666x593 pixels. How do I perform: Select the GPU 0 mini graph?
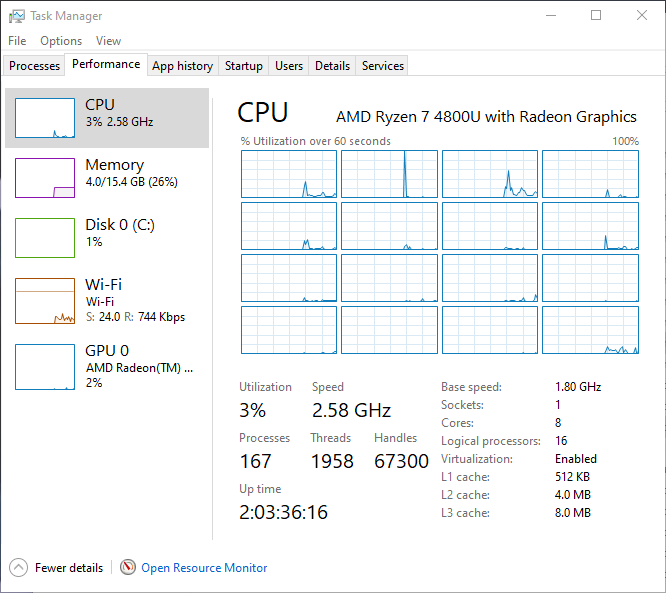pyautogui.click(x=45, y=367)
